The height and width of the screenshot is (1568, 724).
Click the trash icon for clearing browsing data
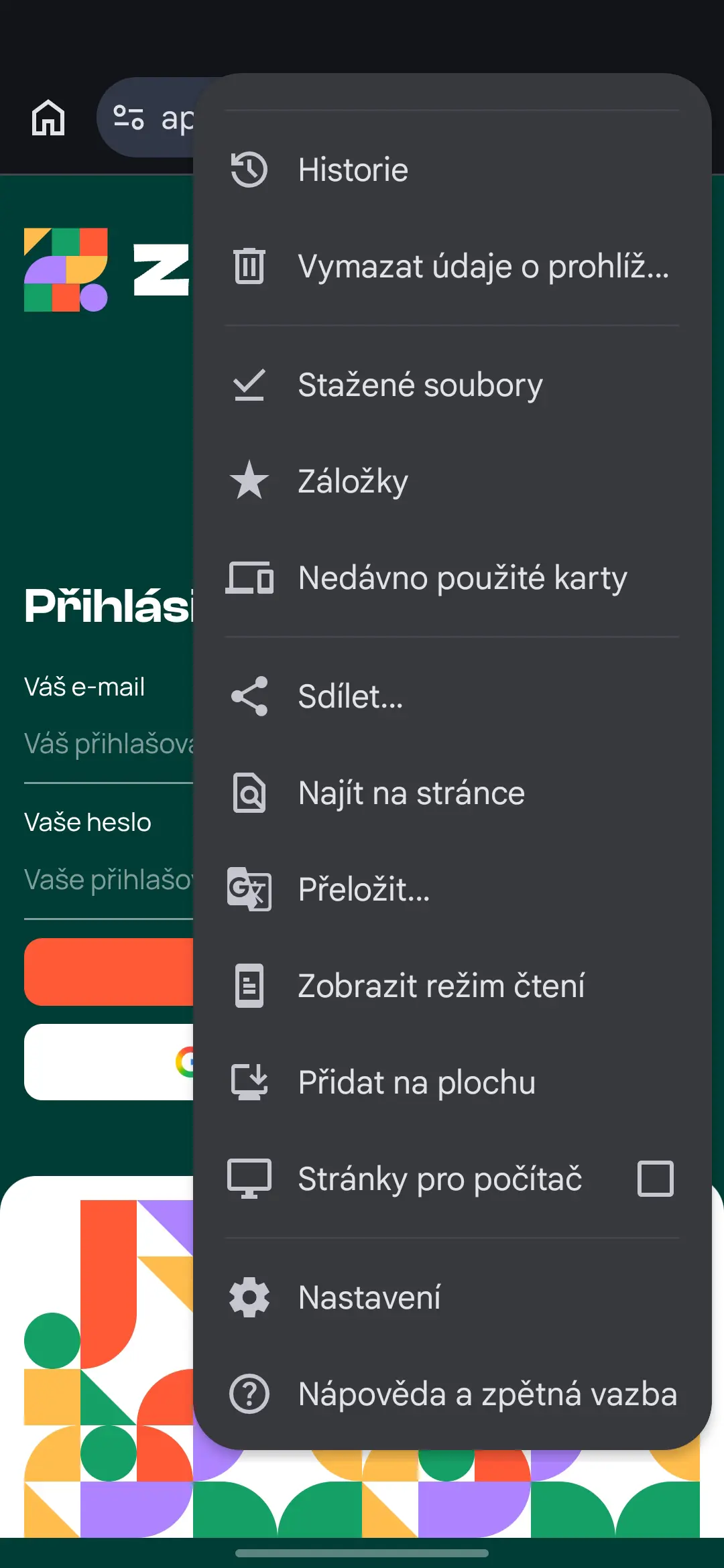click(x=249, y=266)
